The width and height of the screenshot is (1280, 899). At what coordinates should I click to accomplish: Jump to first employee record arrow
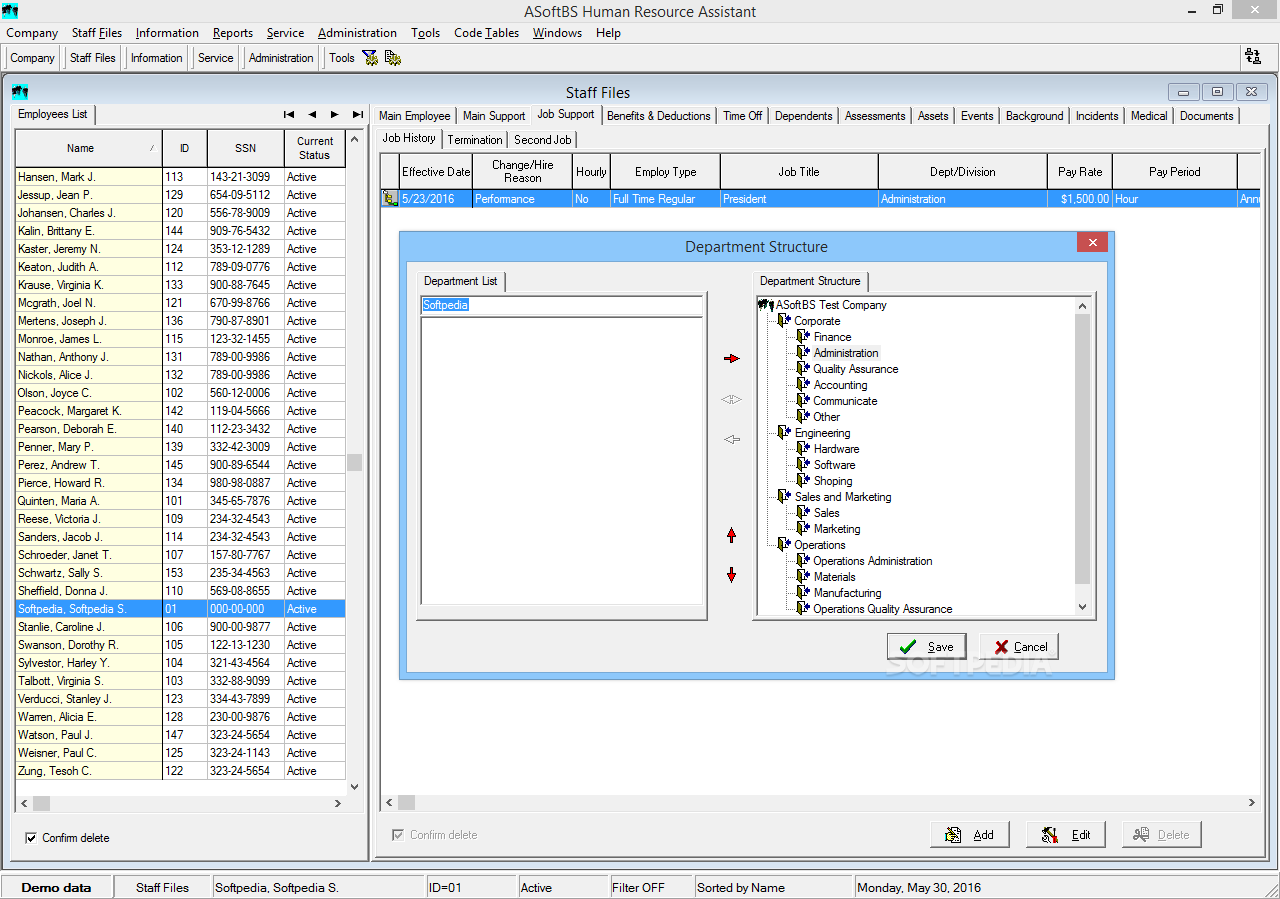[289, 114]
